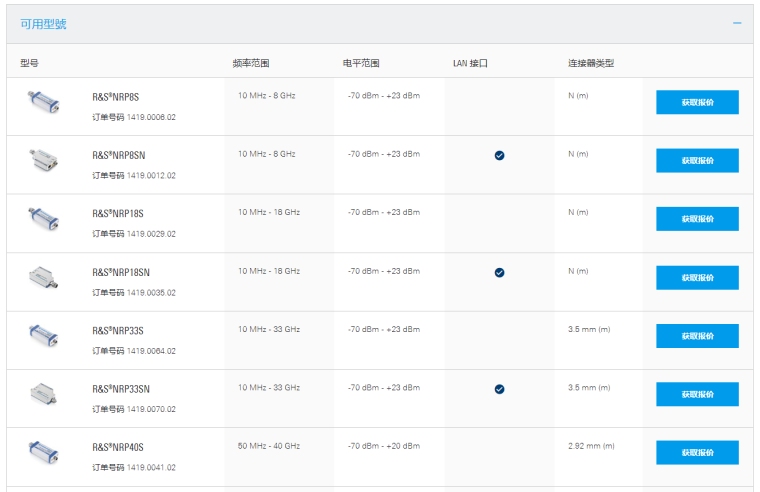Click the R&S NRP33S sensor thumbnail
760x492 pixels.
click(x=43, y=335)
